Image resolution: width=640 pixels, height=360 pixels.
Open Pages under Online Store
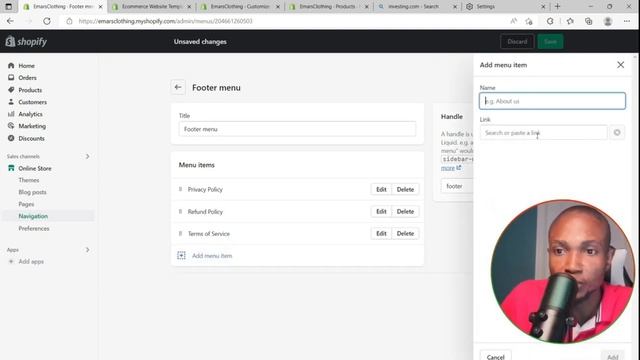click(x=26, y=204)
